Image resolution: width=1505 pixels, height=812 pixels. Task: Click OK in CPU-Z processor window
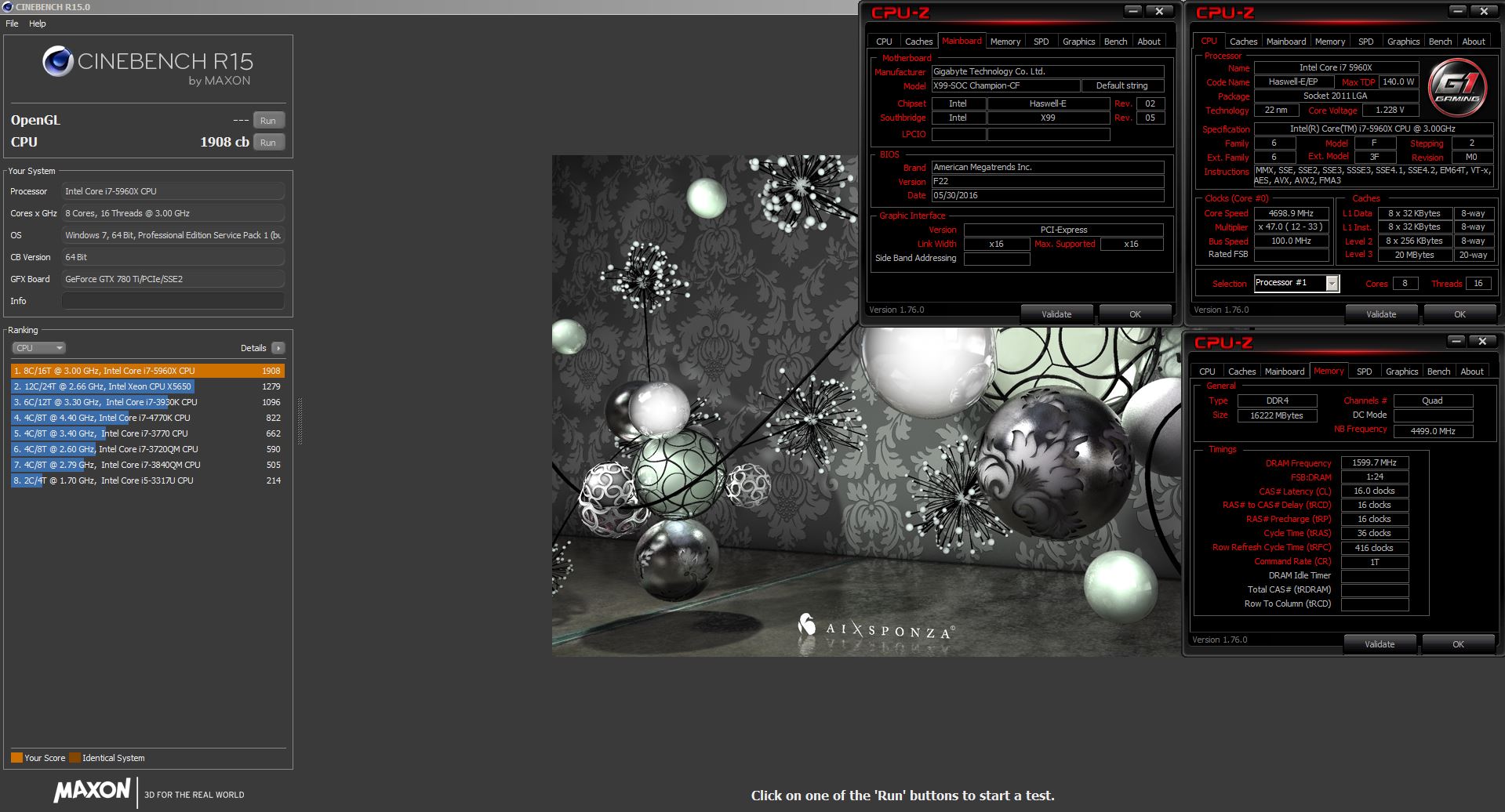click(1460, 314)
